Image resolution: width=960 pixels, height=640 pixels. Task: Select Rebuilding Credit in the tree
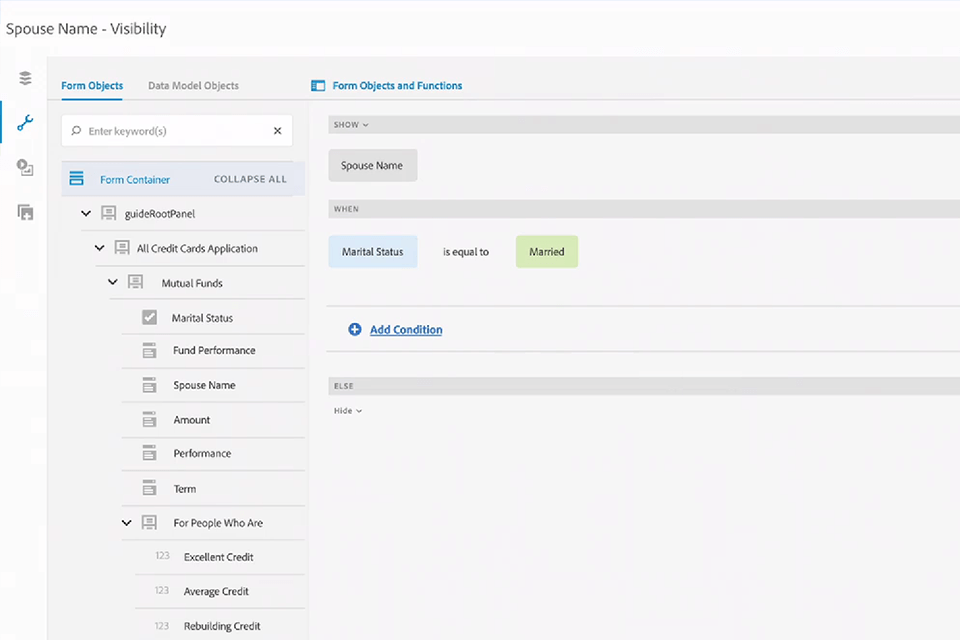pos(222,626)
